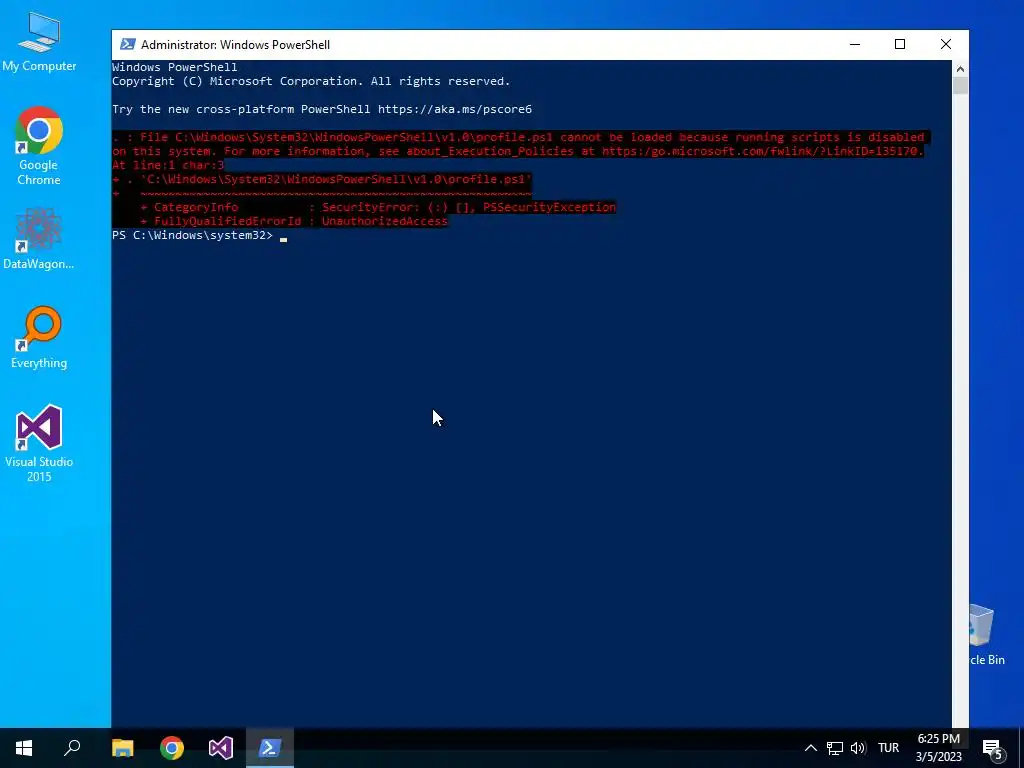Open clock and calendar flyout
Viewport: 1024px width, 768px height.
point(938,748)
